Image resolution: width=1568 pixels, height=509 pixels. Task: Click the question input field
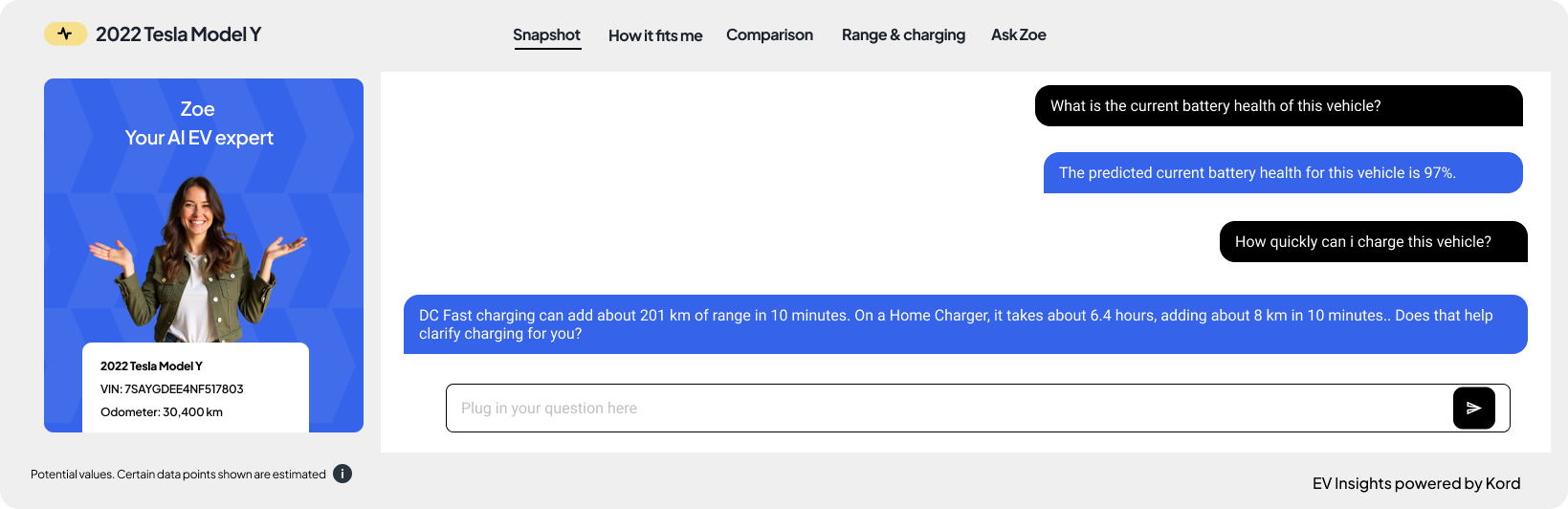[x=947, y=408]
